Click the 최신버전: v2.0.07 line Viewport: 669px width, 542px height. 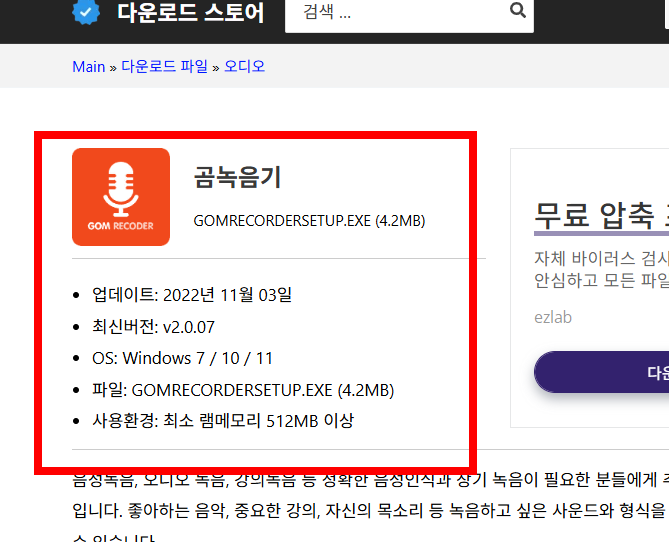point(154,327)
